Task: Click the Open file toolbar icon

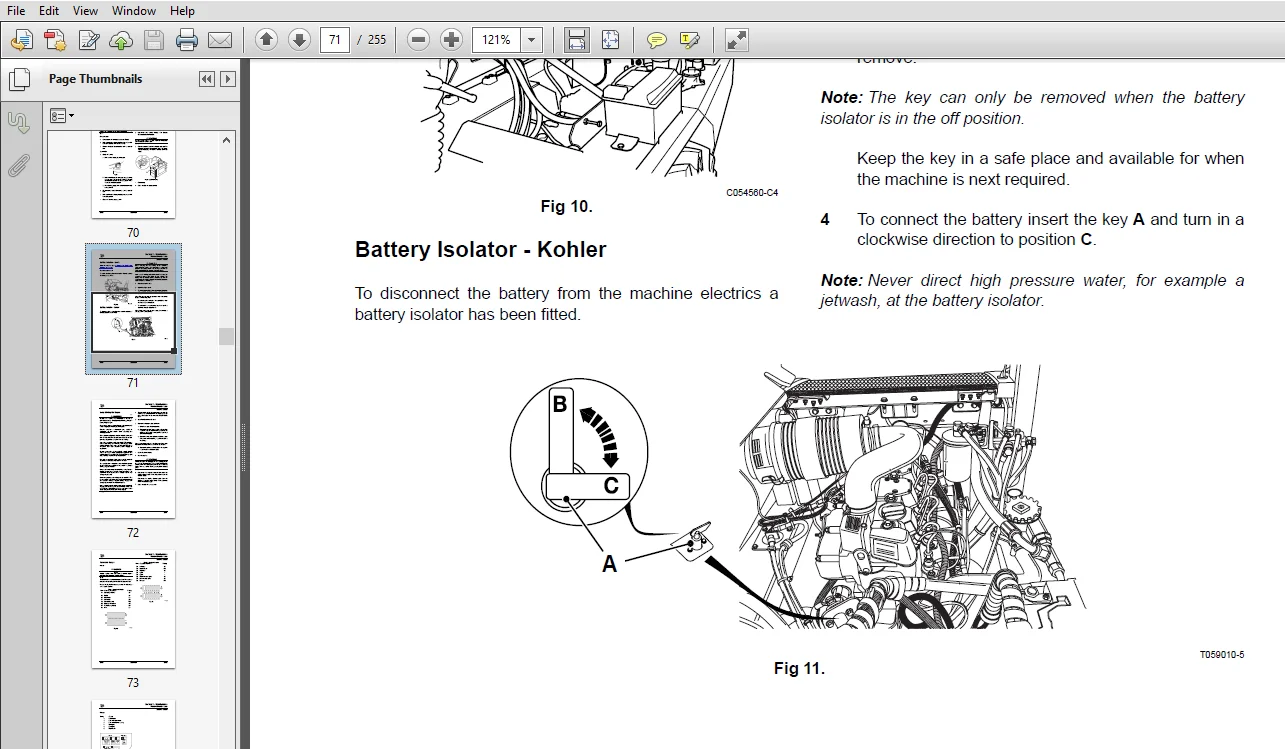Action: (x=22, y=40)
